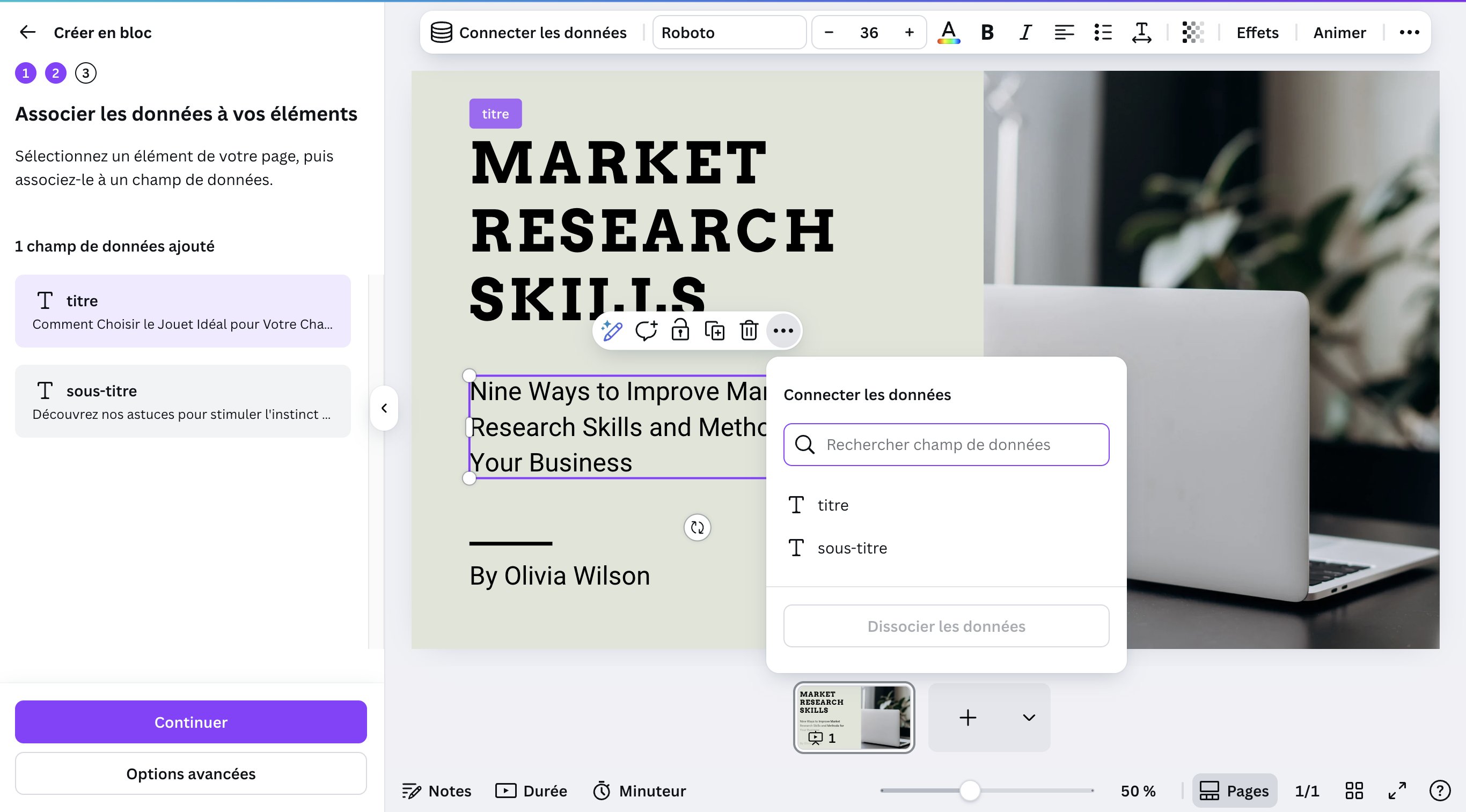The height and width of the screenshot is (812, 1466).
Task: Open the Roboto font dropdown
Action: coord(729,32)
